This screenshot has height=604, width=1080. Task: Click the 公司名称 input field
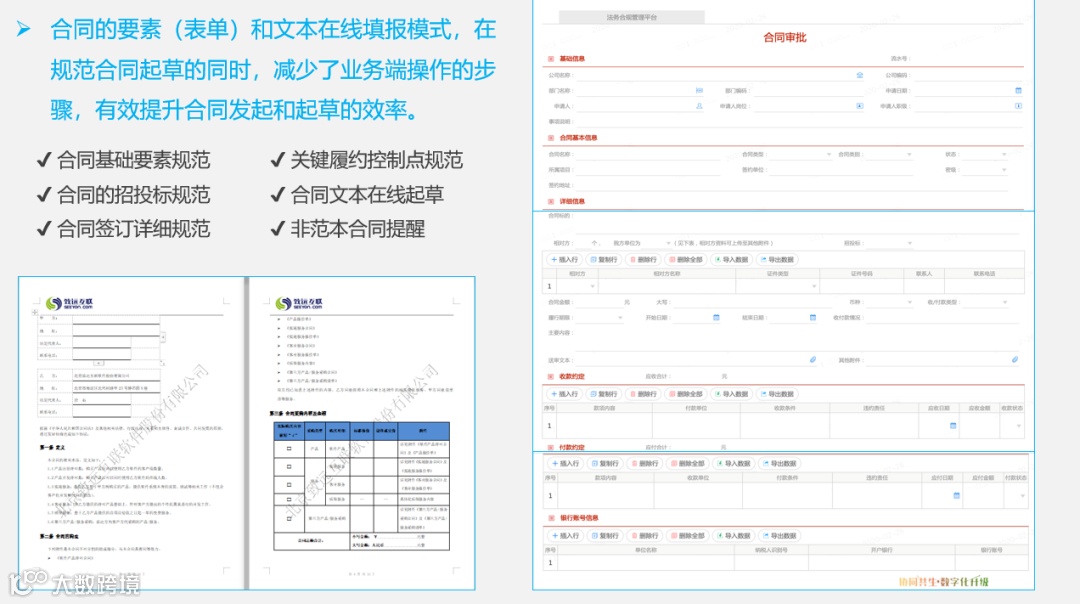[x=720, y=75]
